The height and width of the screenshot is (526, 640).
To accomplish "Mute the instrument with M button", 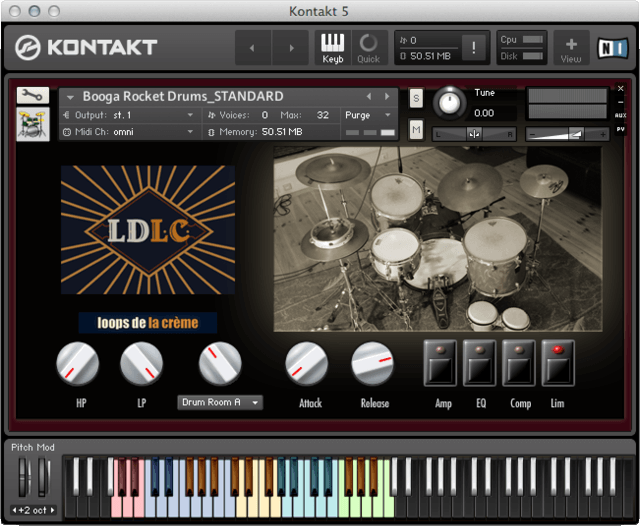I will 416,130.
